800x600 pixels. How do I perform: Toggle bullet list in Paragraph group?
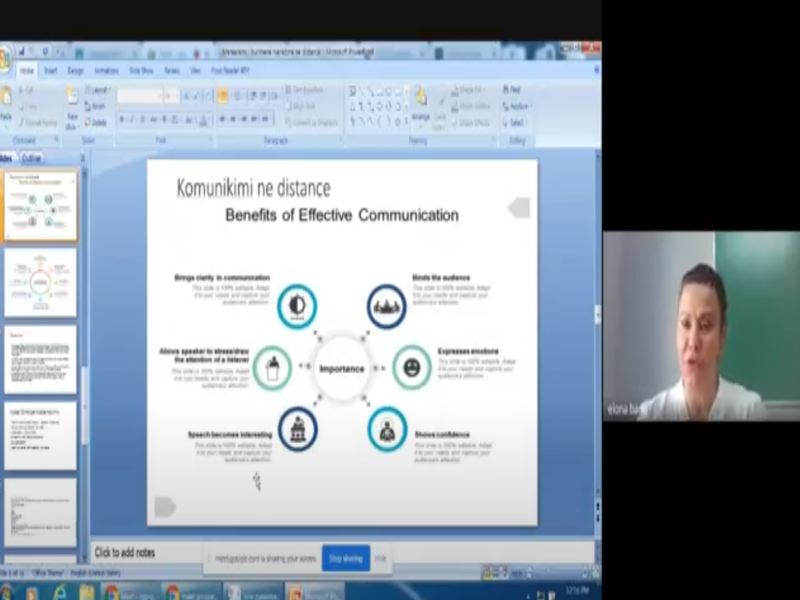[223, 96]
